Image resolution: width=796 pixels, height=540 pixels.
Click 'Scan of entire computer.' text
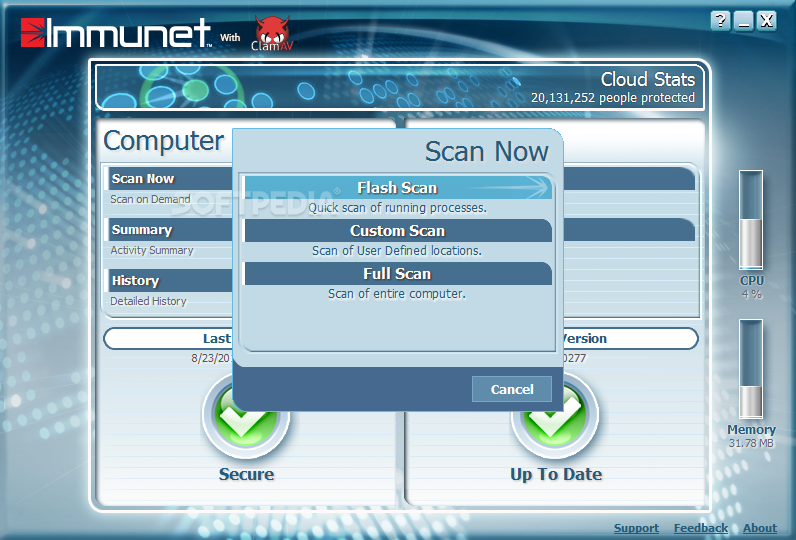(x=397, y=294)
